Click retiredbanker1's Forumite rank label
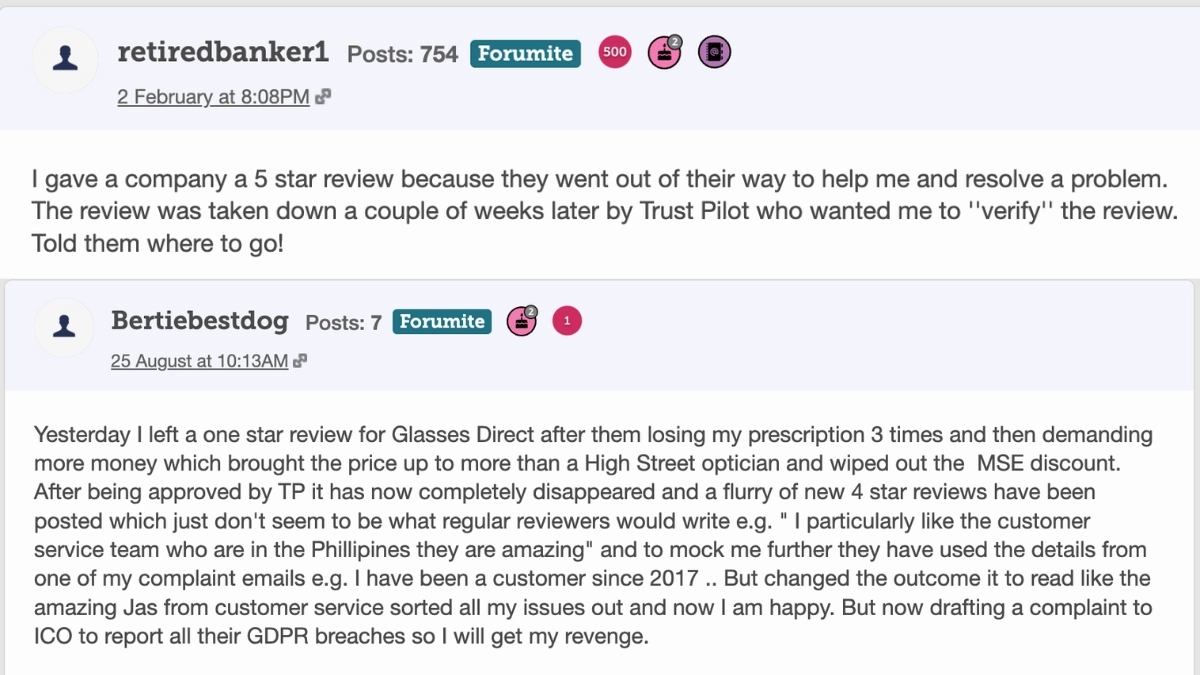The width and height of the screenshot is (1200, 675). [x=525, y=53]
